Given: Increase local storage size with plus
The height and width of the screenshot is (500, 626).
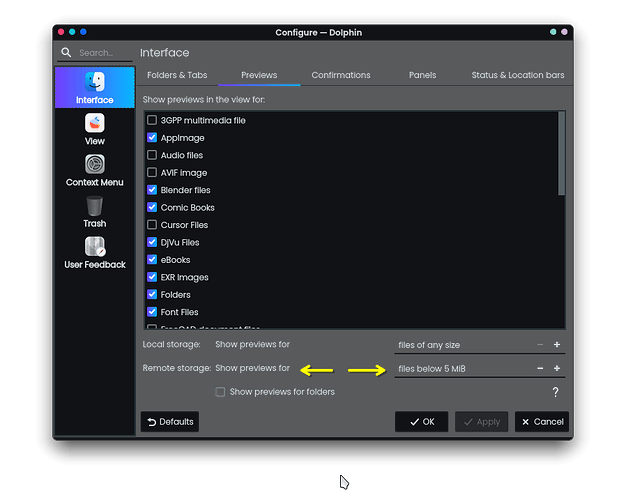Looking at the screenshot, I should coord(557,344).
